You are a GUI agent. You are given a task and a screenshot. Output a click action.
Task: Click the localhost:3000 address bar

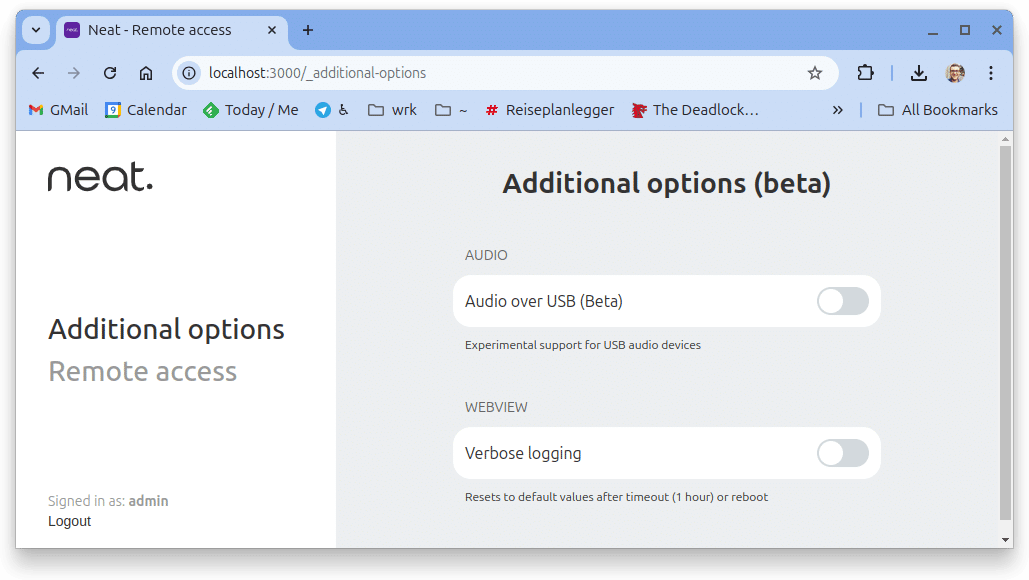(505, 73)
